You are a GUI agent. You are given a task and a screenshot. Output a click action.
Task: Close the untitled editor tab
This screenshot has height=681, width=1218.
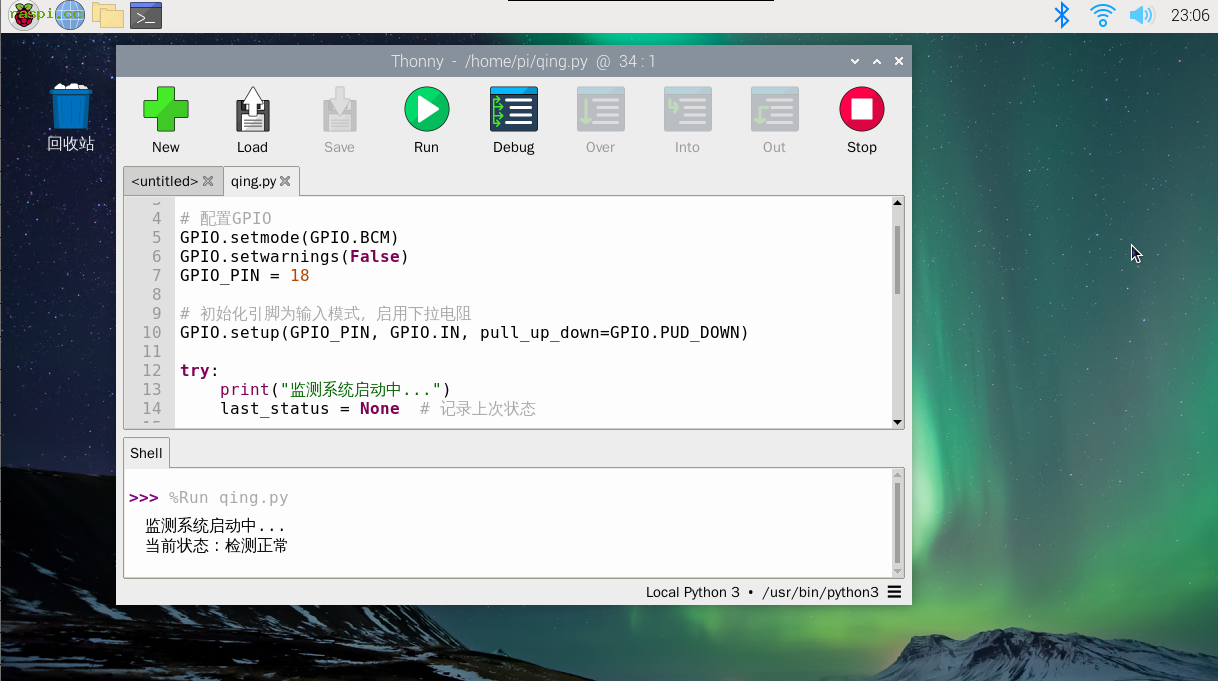[208, 181]
